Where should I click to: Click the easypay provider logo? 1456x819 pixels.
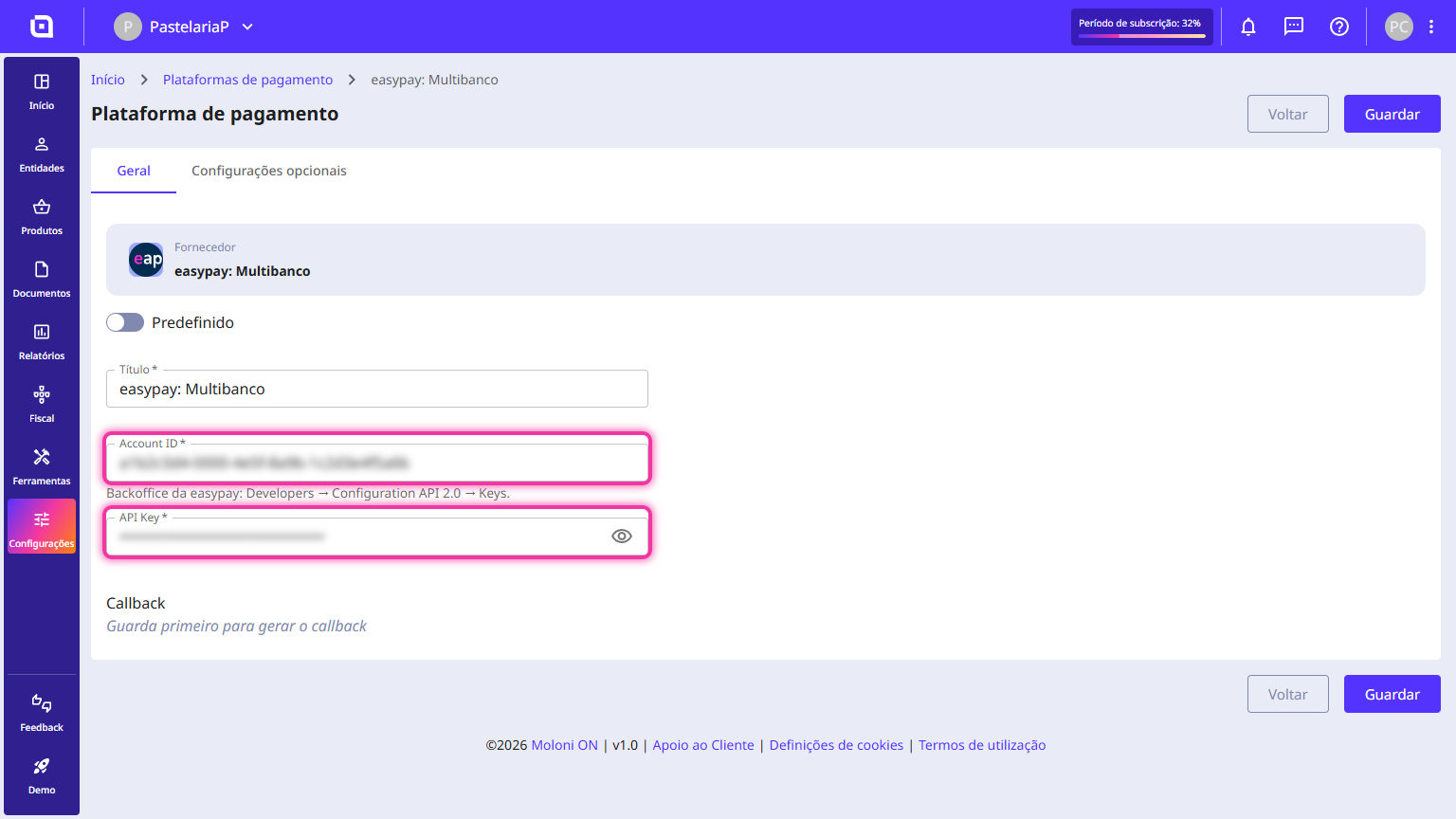(146, 260)
